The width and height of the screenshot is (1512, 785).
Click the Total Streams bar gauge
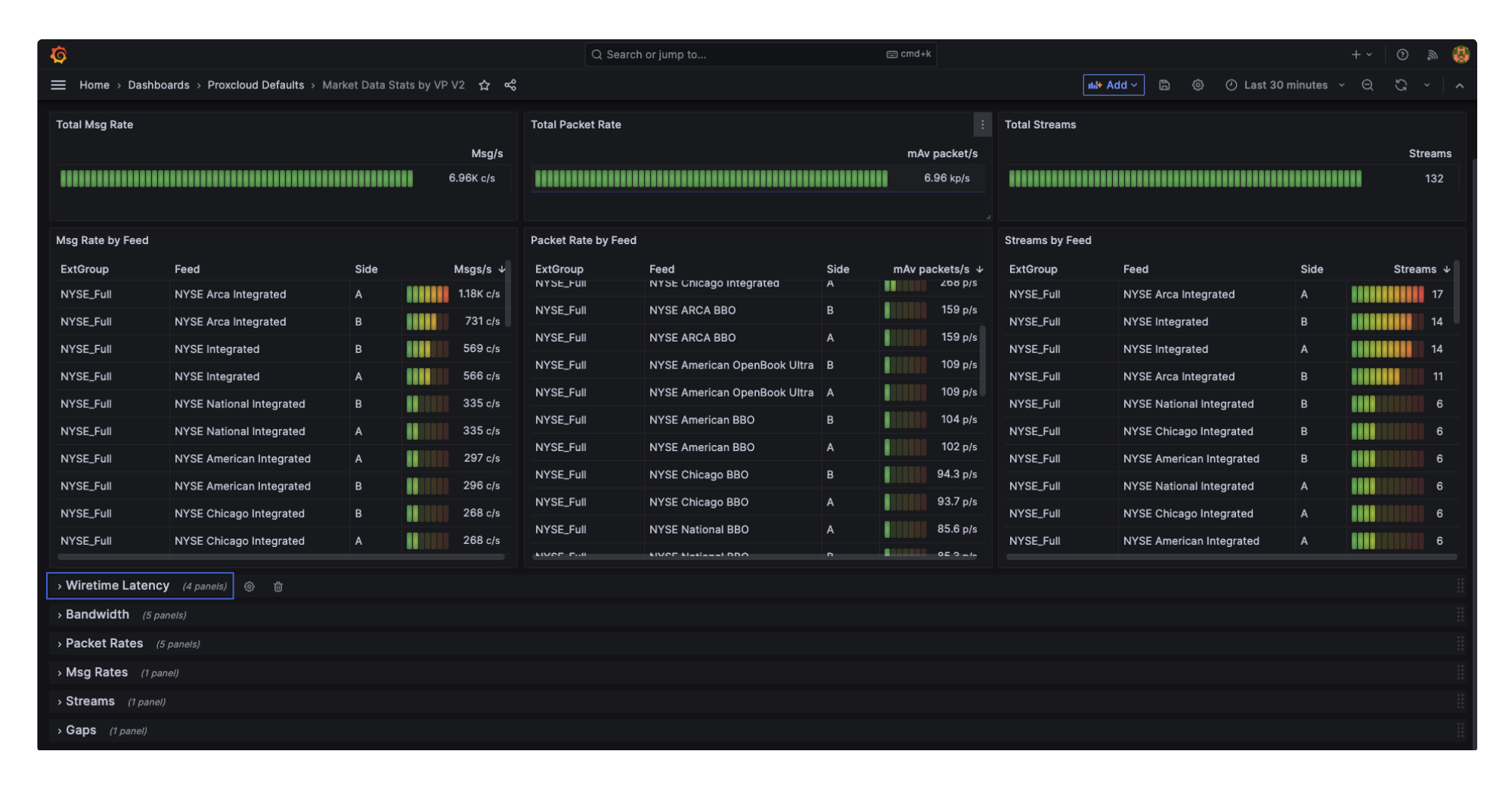pyautogui.click(x=1185, y=178)
